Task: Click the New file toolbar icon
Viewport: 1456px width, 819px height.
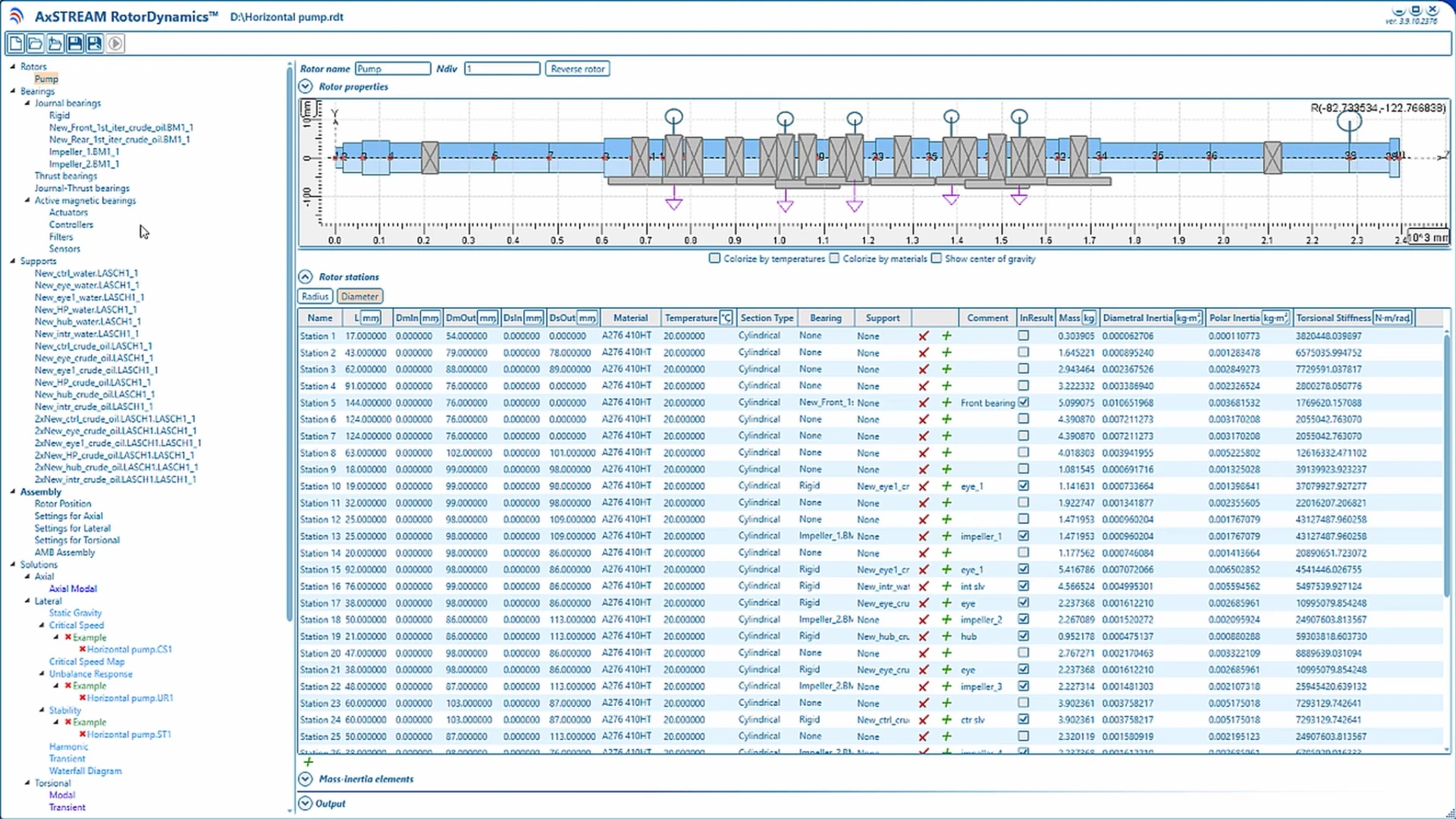Action: tap(16, 43)
